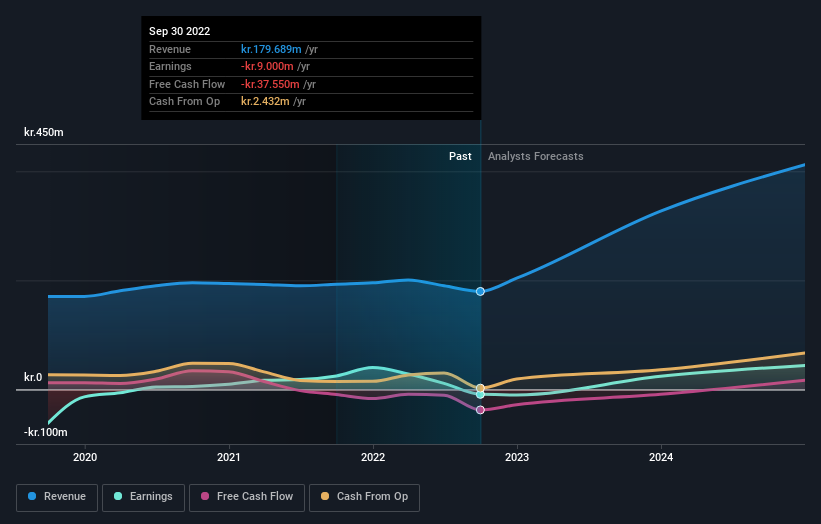This screenshot has height=524, width=821.
Task: Click the 2022 x-axis label
Action: [373, 457]
